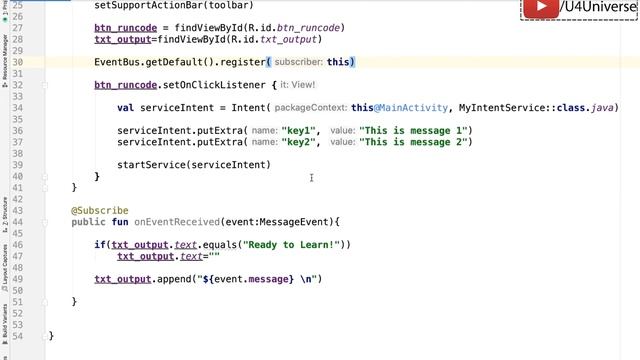Screen dimensions: 640x360
Task: Click the "key1" string literal
Action: tap(298, 131)
